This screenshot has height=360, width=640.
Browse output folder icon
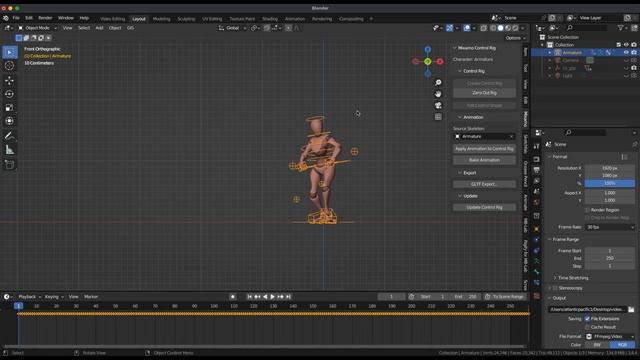tap(631, 309)
